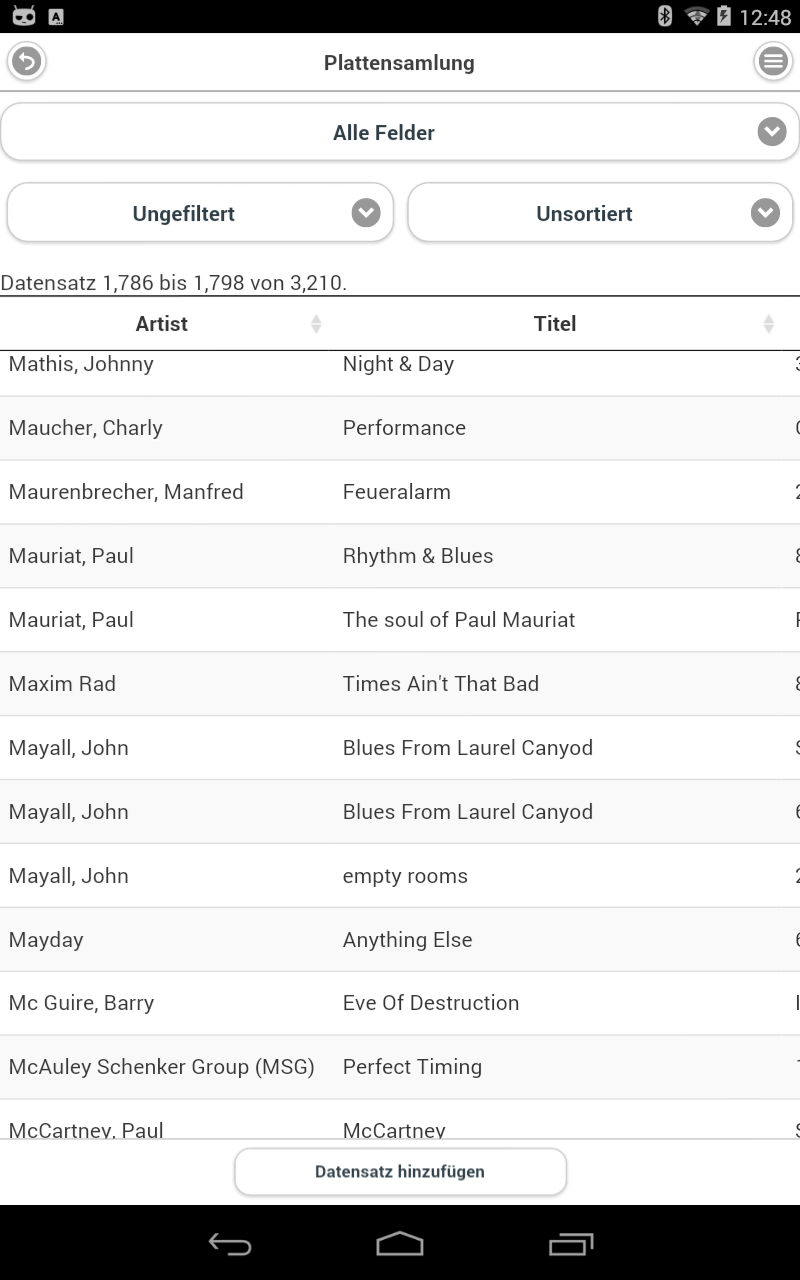
Task: Select the Artist column header
Action: tap(162, 324)
